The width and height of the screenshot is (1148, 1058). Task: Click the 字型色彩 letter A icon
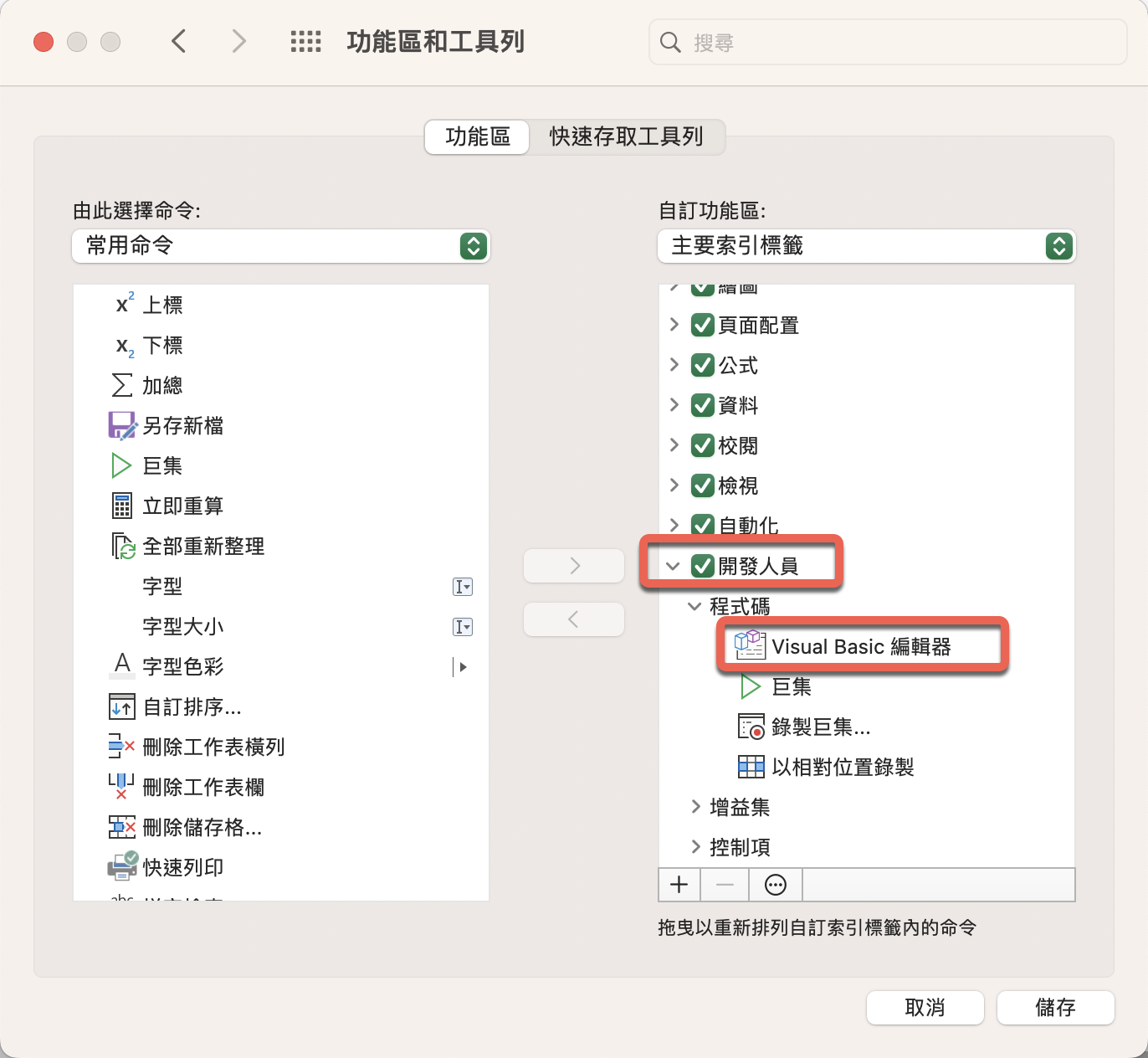coord(122,665)
